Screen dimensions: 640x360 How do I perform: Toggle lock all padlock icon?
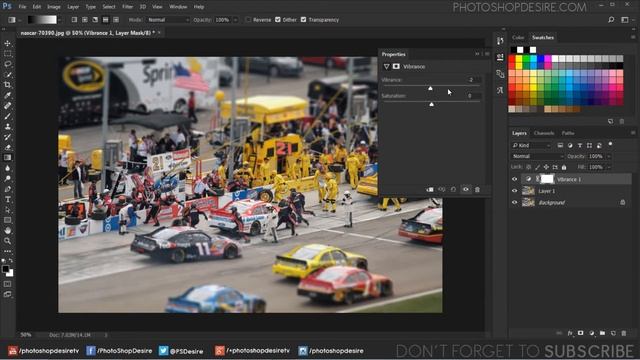564,167
